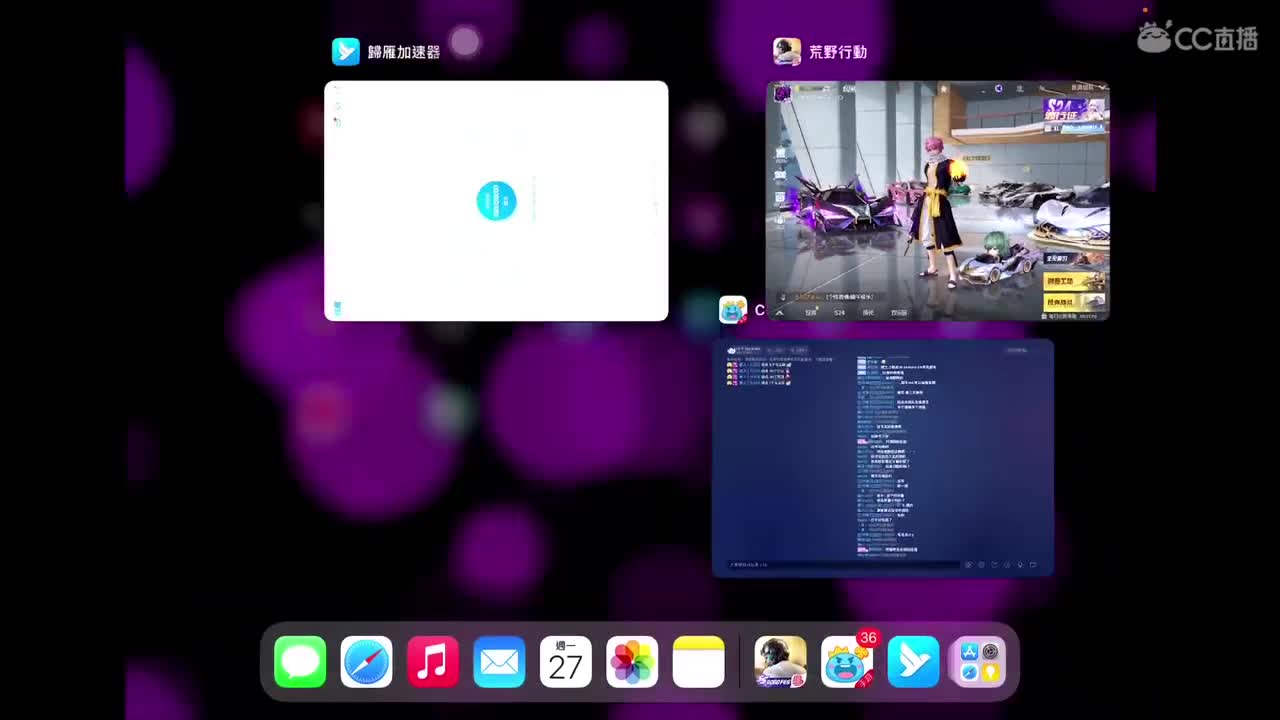Screen dimensions: 1280x720
Task: Open the Notes app in the dock
Action: [698, 662]
